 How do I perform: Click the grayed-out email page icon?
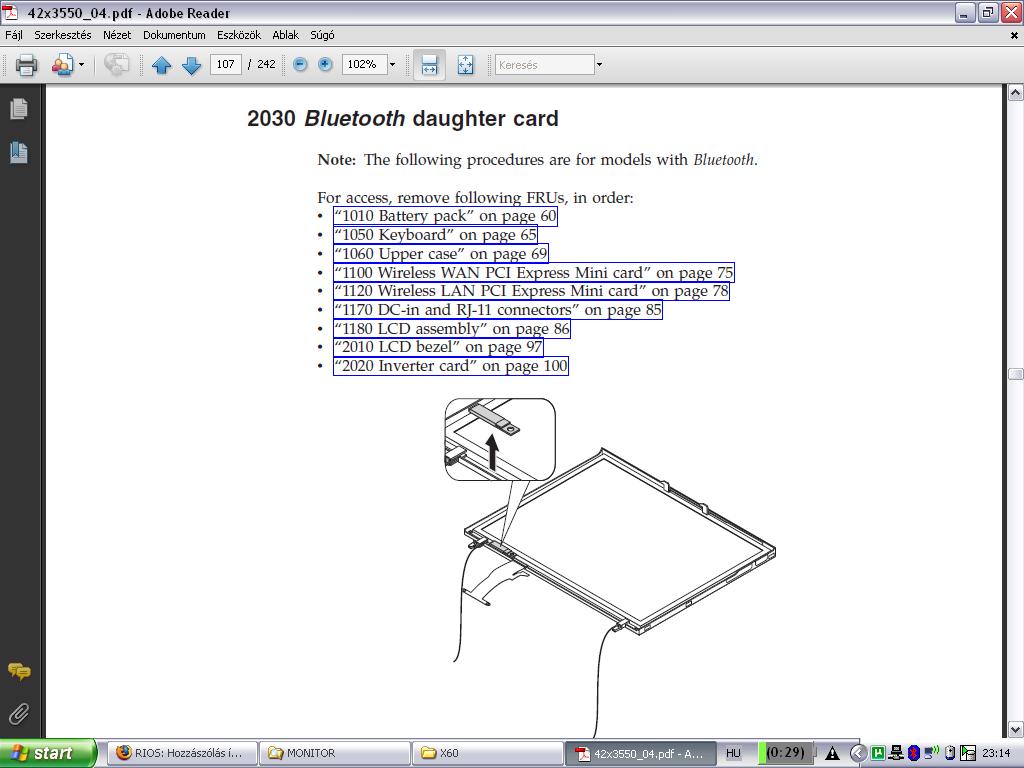(x=116, y=65)
